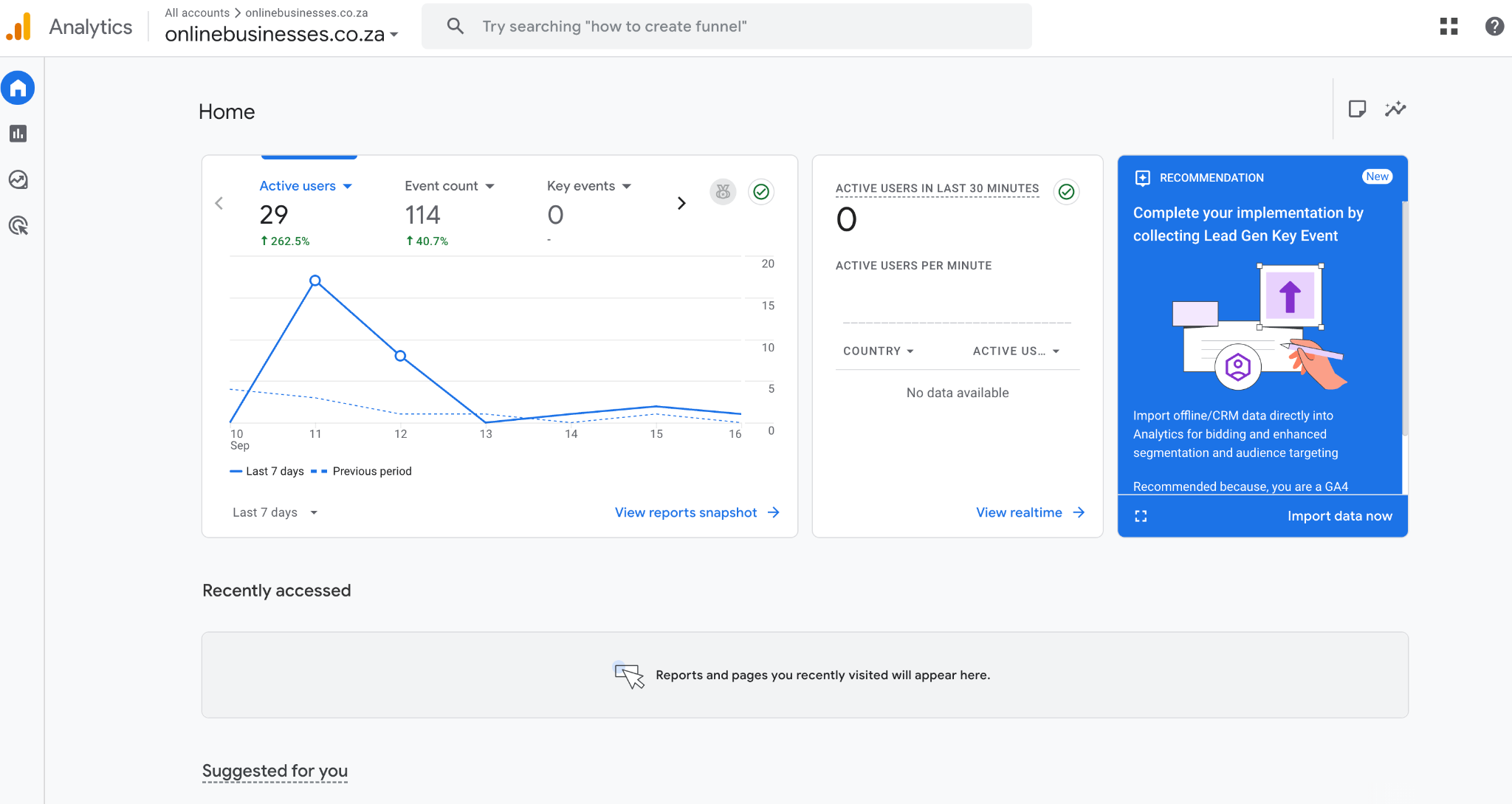The width and height of the screenshot is (1512, 804).
Task: Click the customize note icon beside Insights
Action: coord(1357,109)
